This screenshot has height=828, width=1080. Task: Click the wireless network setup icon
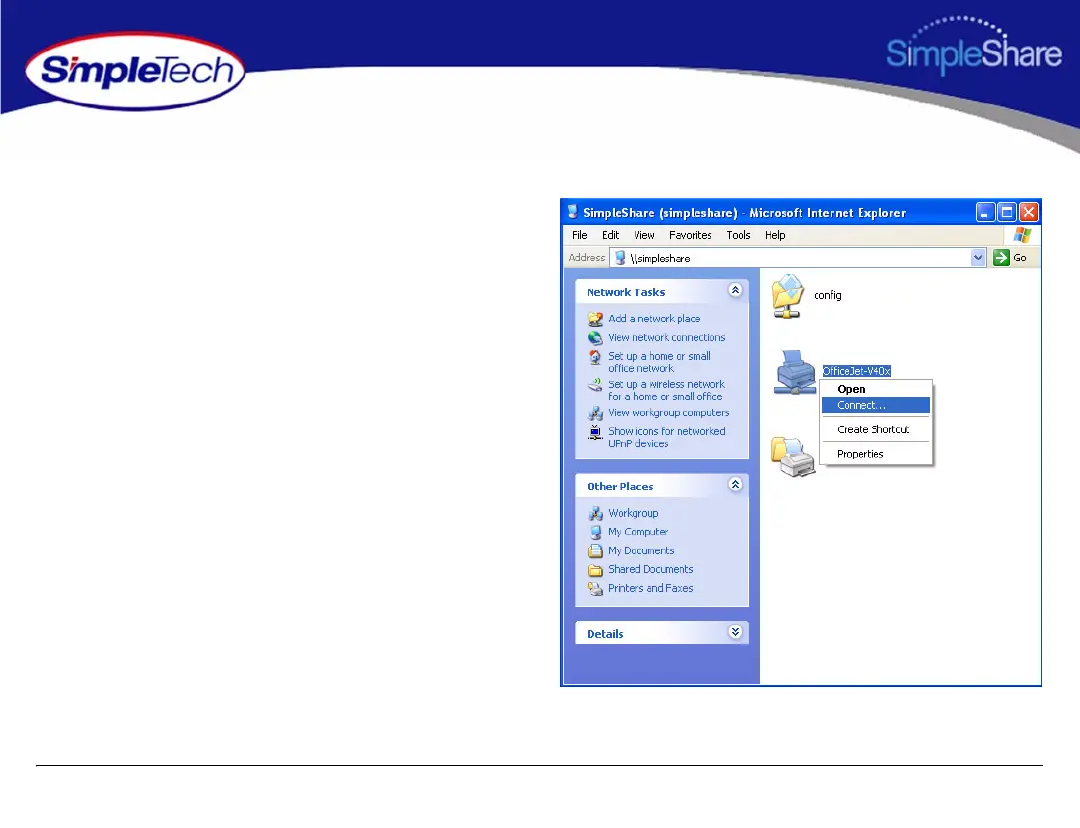click(595, 384)
